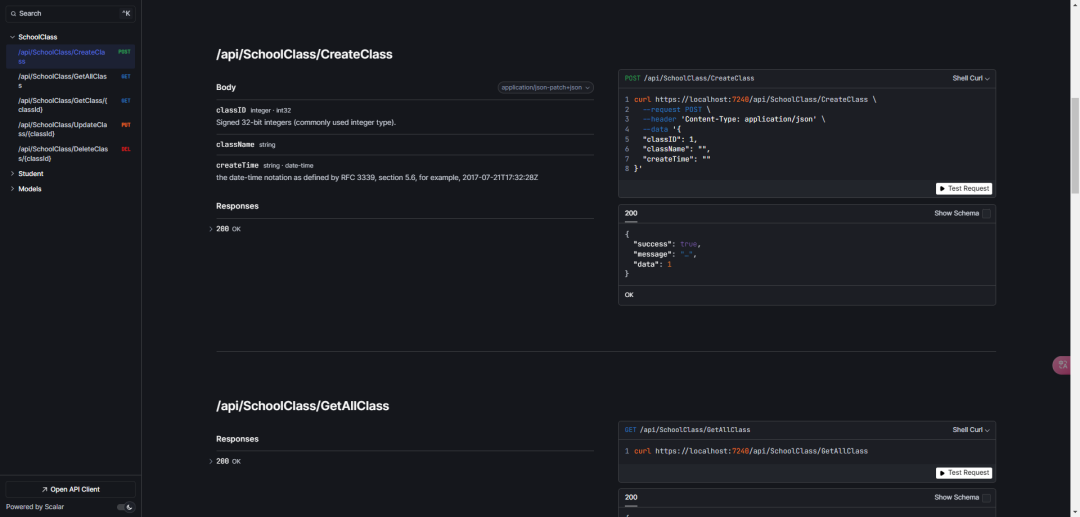The height and width of the screenshot is (517, 1080).
Task: Click the DEL badge beside DeleteClass in sidebar
Action: [x=125, y=149]
